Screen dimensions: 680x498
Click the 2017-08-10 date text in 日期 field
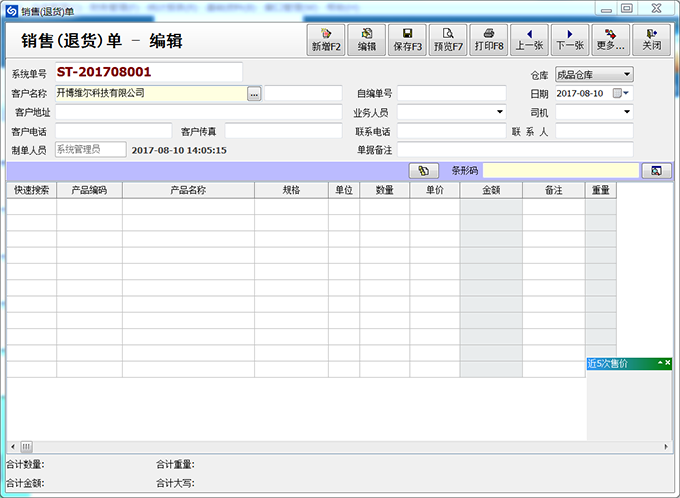pyautogui.click(x=580, y=93)
